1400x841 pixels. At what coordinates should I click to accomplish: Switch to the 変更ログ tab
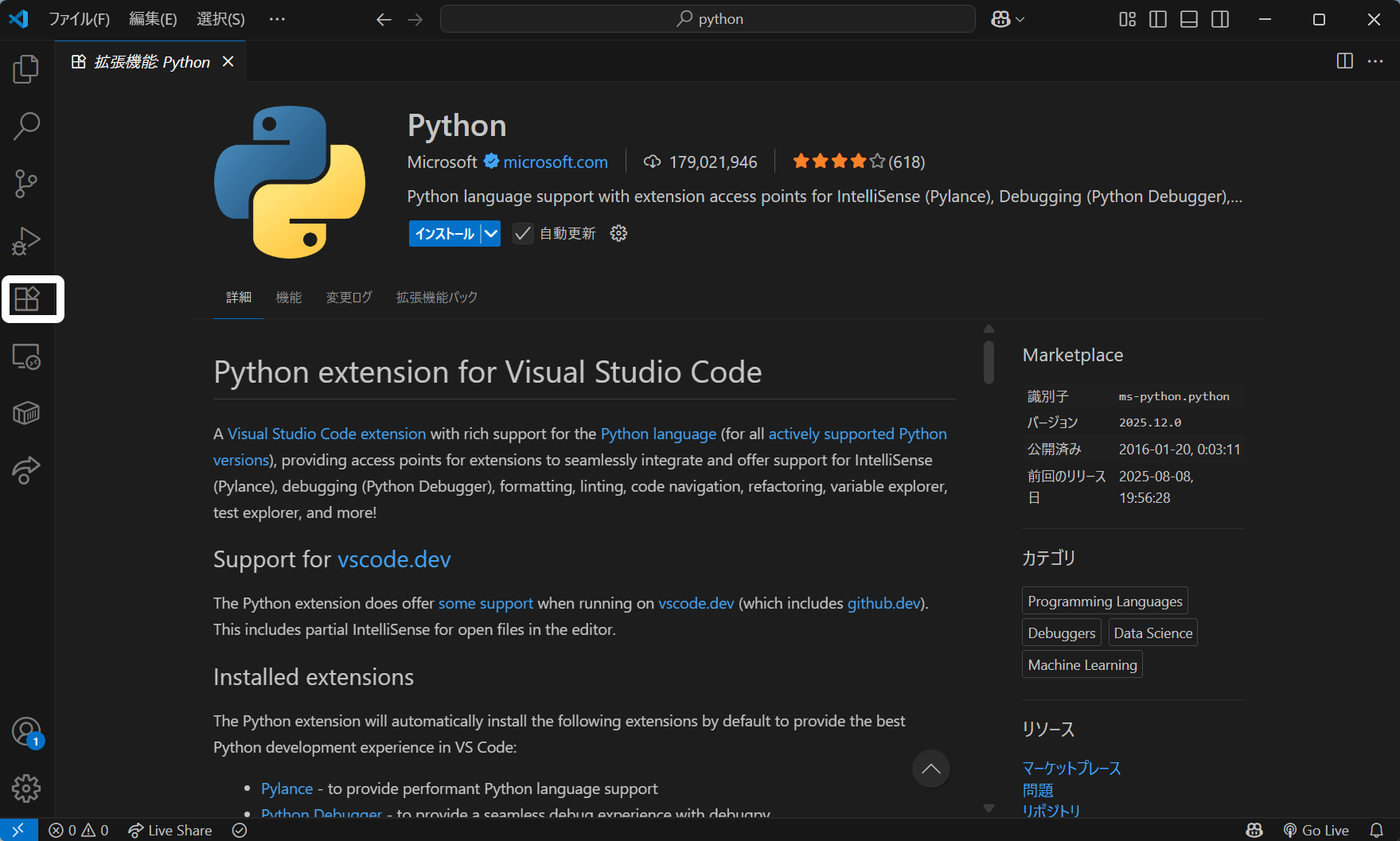(349, 298)
